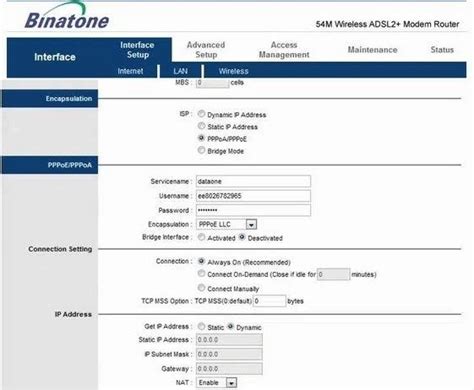This screenshot has height=390, width=474.
Task: Select Static IP Address ISP option
Action: point(201,126)
